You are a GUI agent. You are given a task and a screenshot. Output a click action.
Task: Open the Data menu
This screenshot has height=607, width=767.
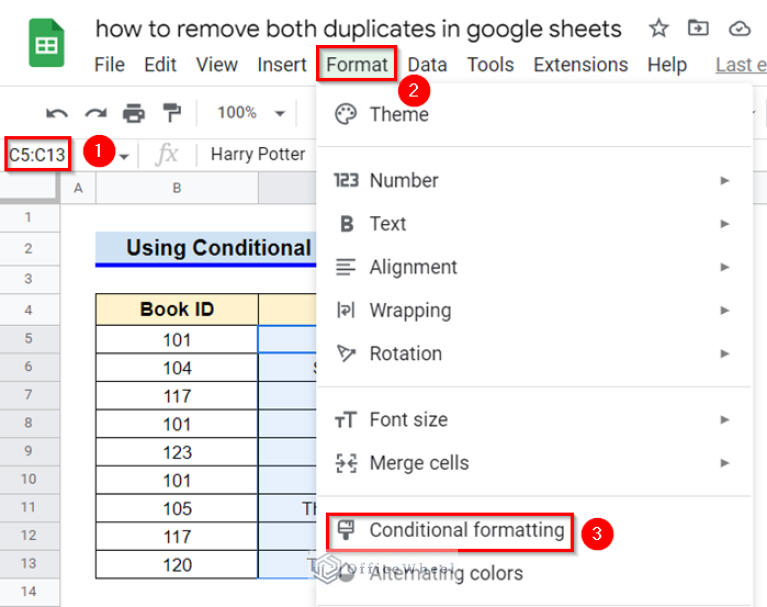click(427, 65)
